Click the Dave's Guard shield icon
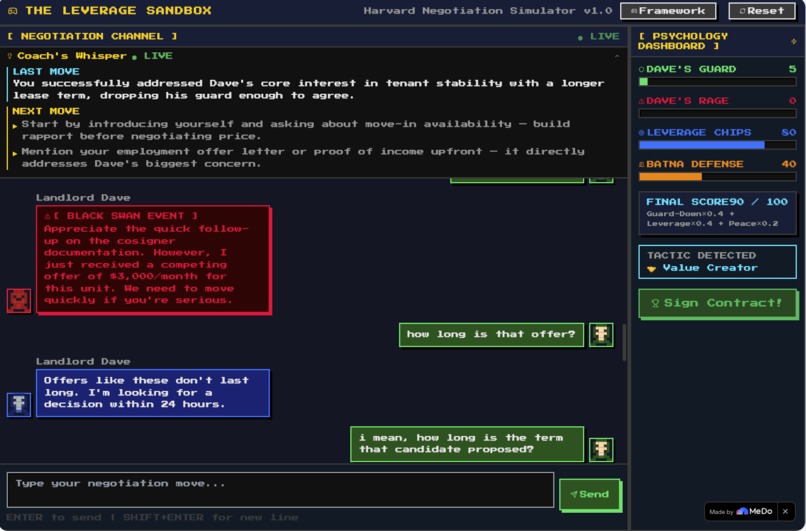The height and width of the screenshot is (531, 806). (641, 69)
